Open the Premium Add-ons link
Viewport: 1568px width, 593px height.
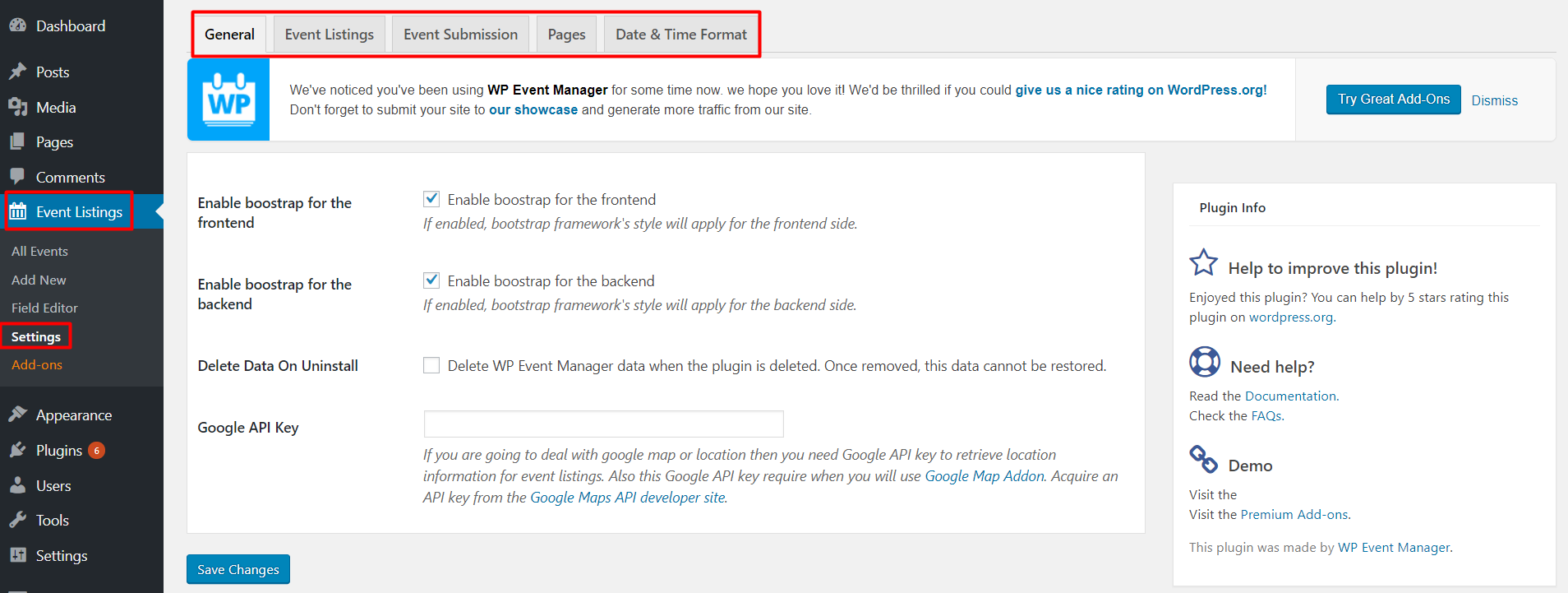tap(1294, 514)
